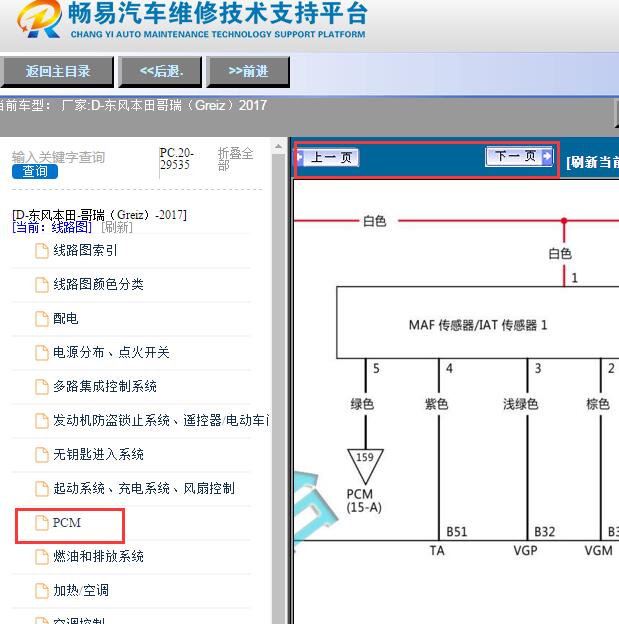This screenshot has width=619, height=624.
Task: Click the page icon beside 发动机防盗锁止系统
Action: pyautogui.click(x=42, y=421)
